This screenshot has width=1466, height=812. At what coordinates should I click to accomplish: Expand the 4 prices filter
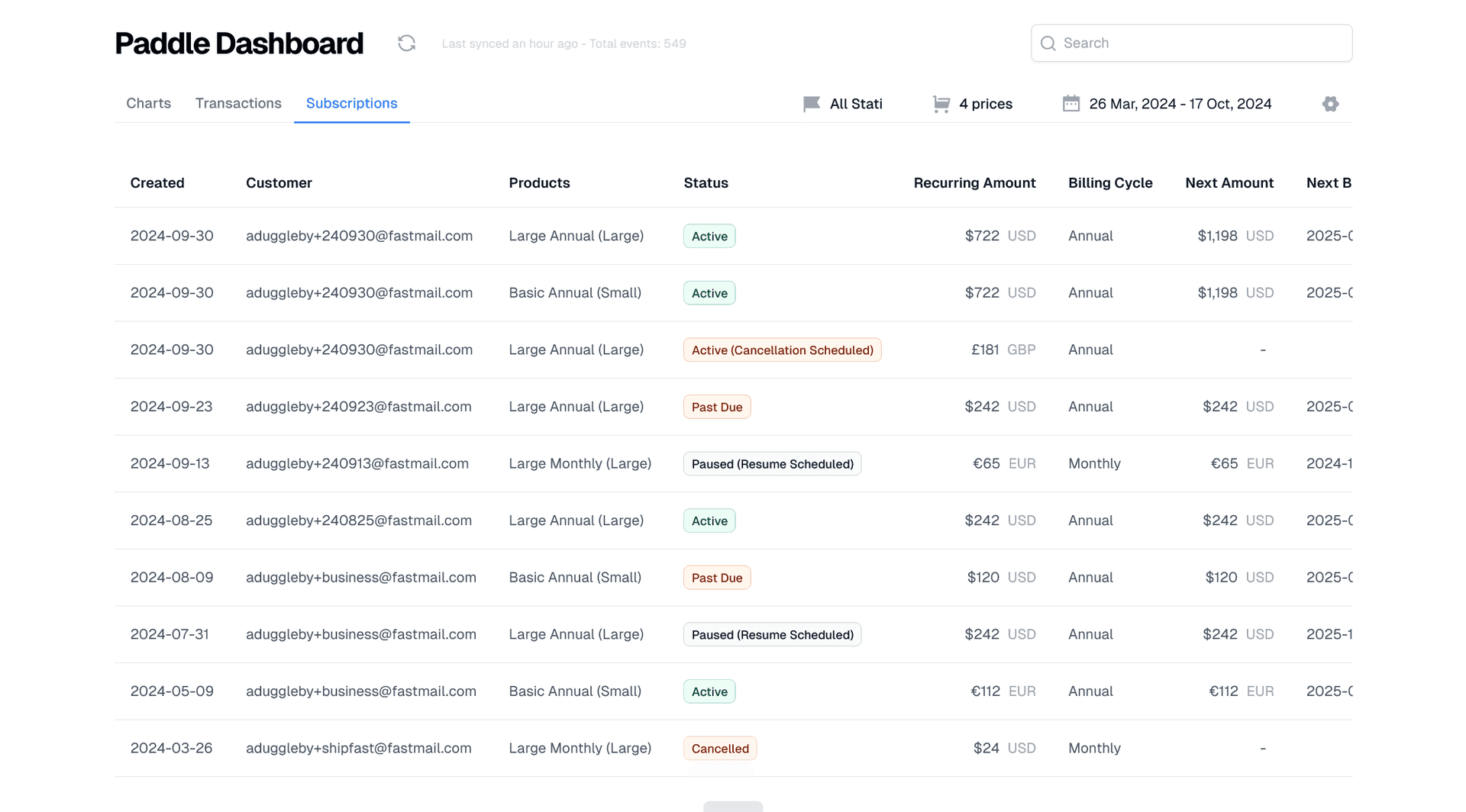[x=985, y=104]
